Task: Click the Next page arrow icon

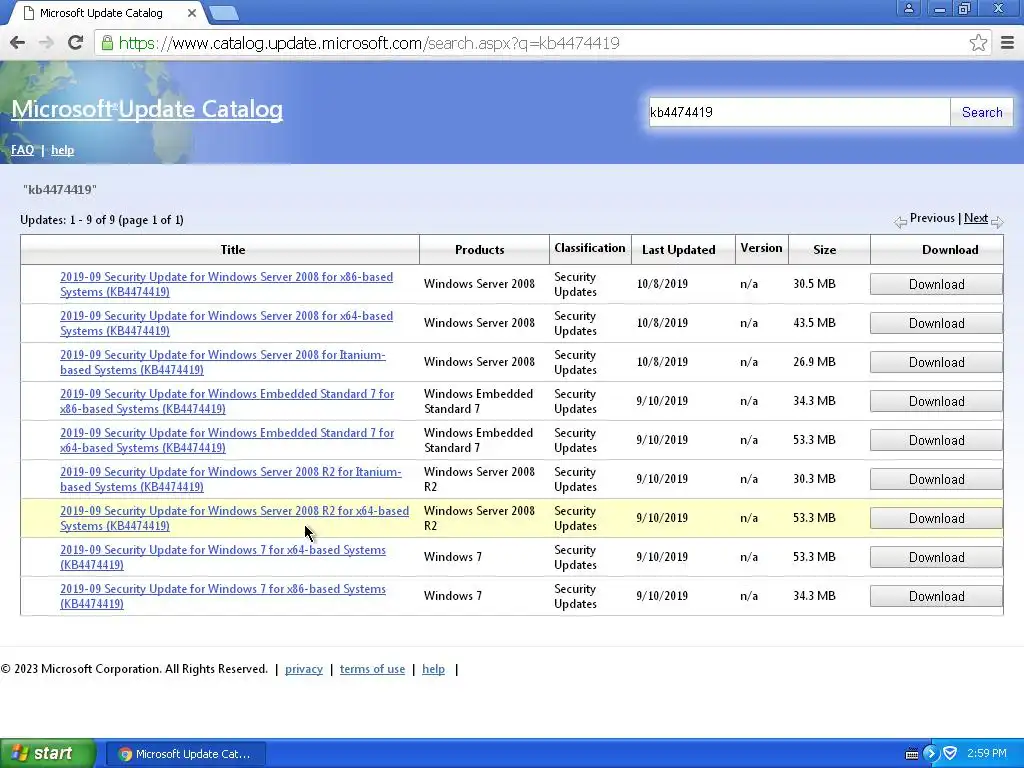Action: (x=997, y=222)
